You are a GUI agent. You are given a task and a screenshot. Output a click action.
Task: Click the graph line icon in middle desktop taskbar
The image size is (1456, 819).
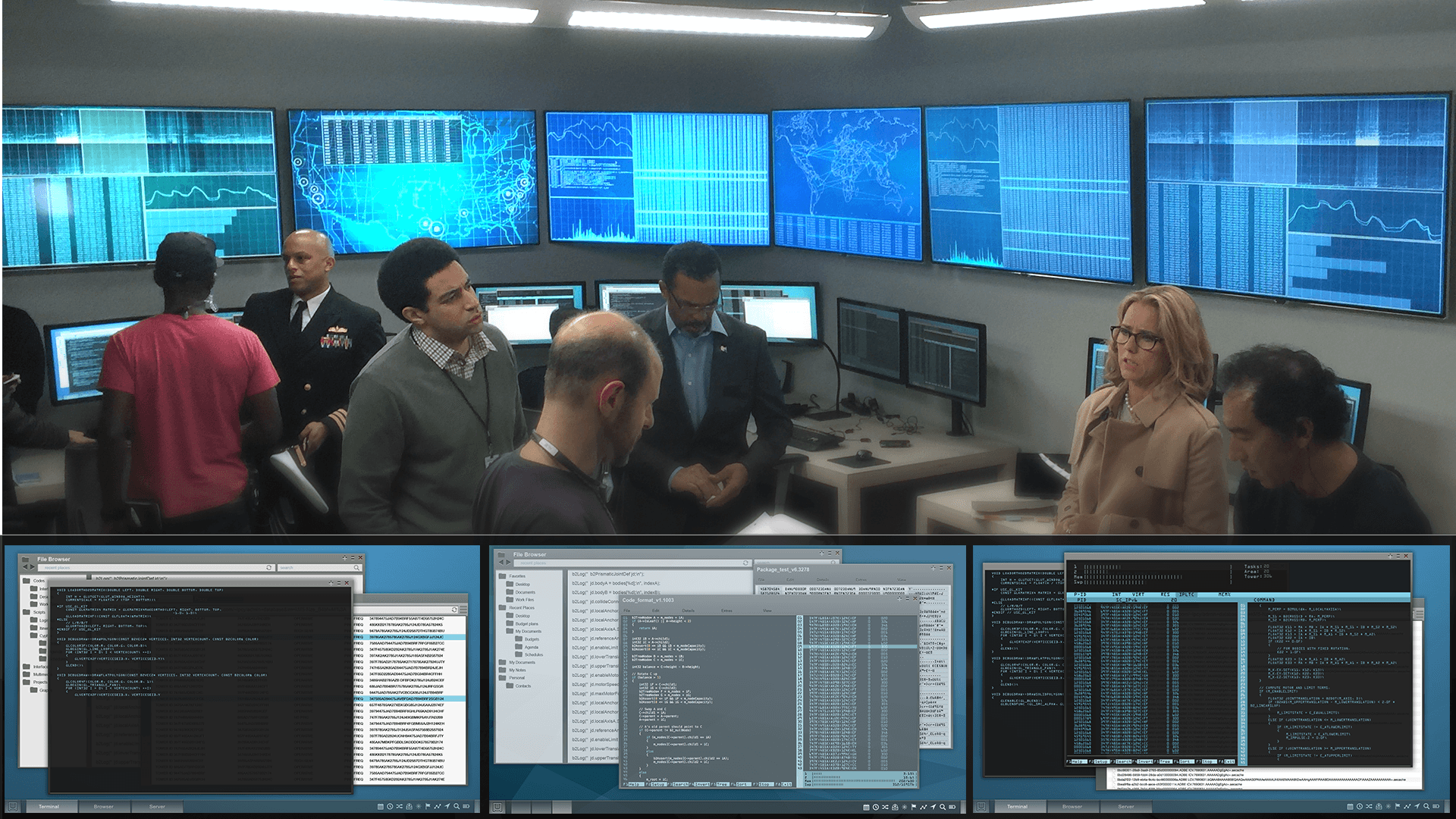923,807
